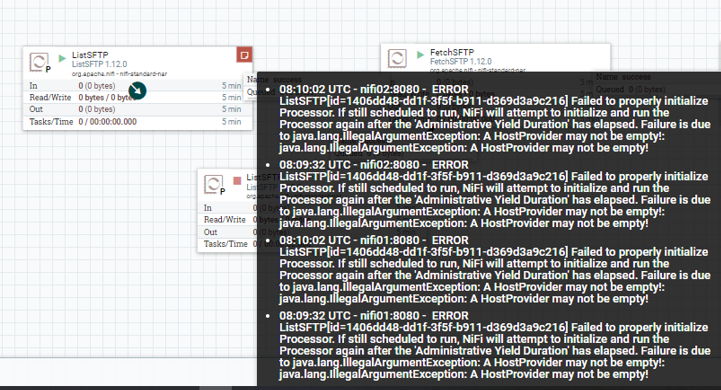Image resolution: width=721 pixels, height=390 pixels.
Task: Click the green running indicator on FetchSFTP
Action: click(420, 55)
